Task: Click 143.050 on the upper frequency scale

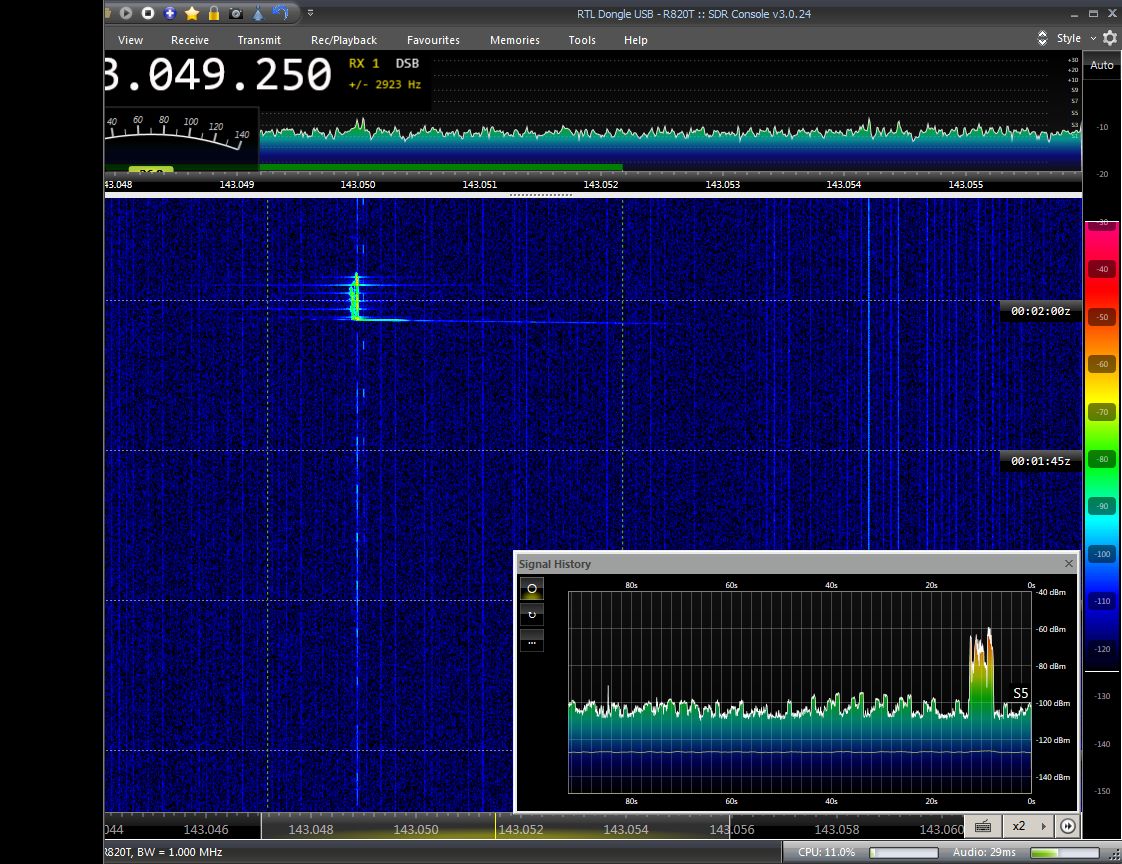Action: pyautogui.click(x=358, y=185)
